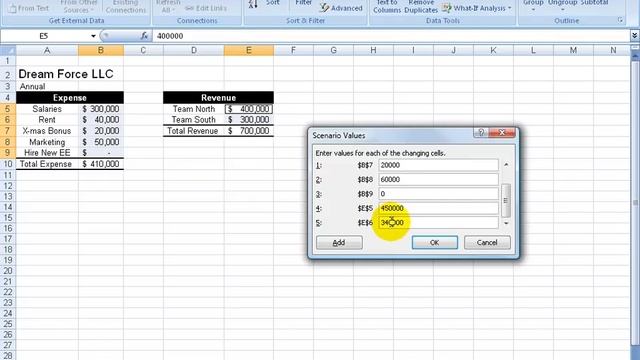Image resolution: width=640 pixels, height=360 pixels.
Task: Click the From Text import icon
Action: 13,8
